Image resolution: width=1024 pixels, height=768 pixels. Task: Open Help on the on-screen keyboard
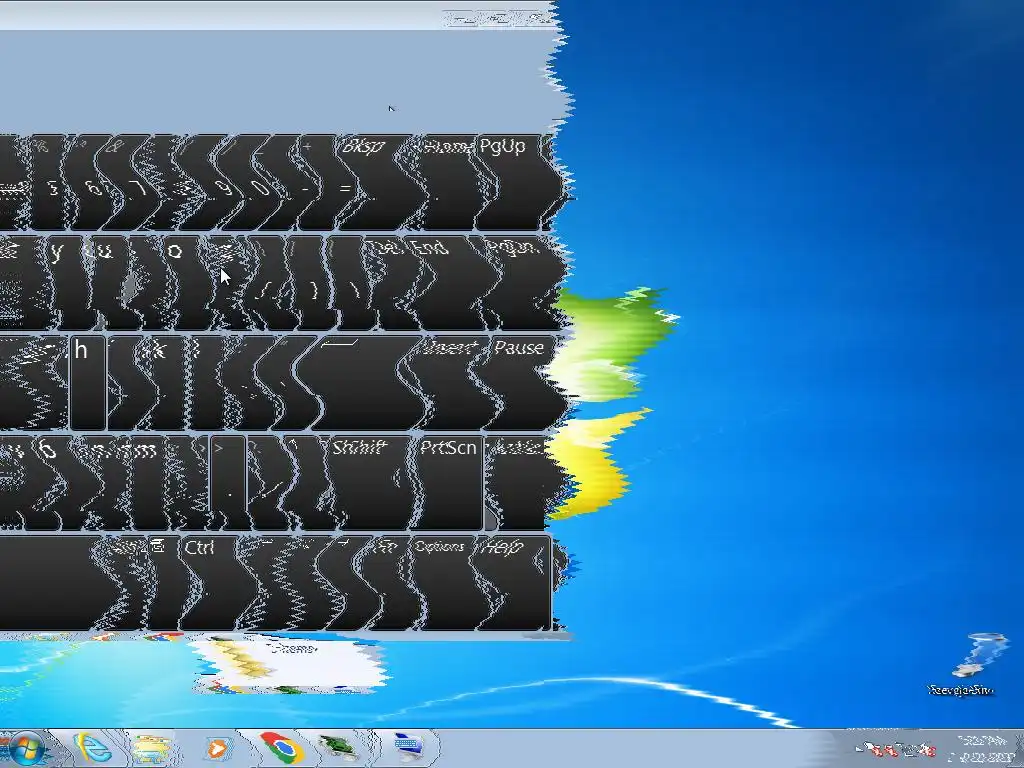[516, 583]
